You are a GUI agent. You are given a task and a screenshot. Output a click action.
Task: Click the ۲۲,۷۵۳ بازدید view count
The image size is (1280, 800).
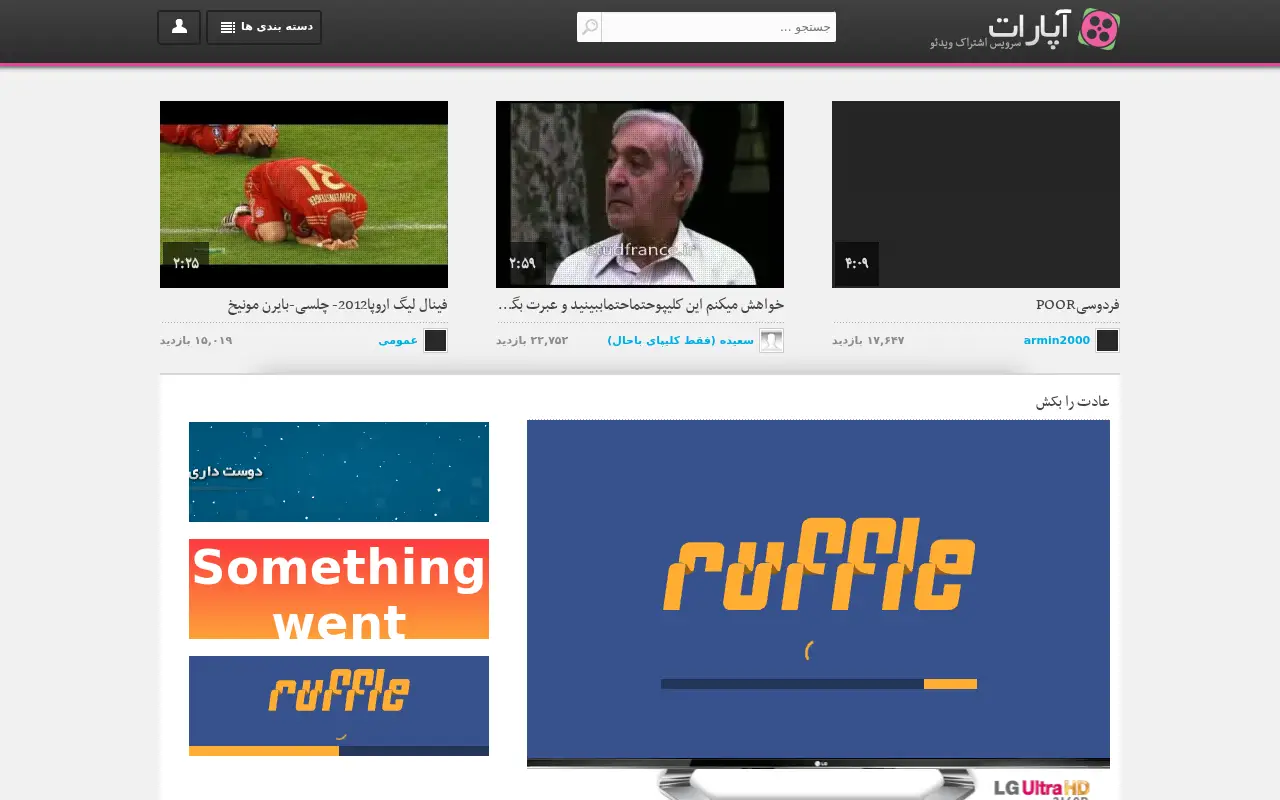532,340
